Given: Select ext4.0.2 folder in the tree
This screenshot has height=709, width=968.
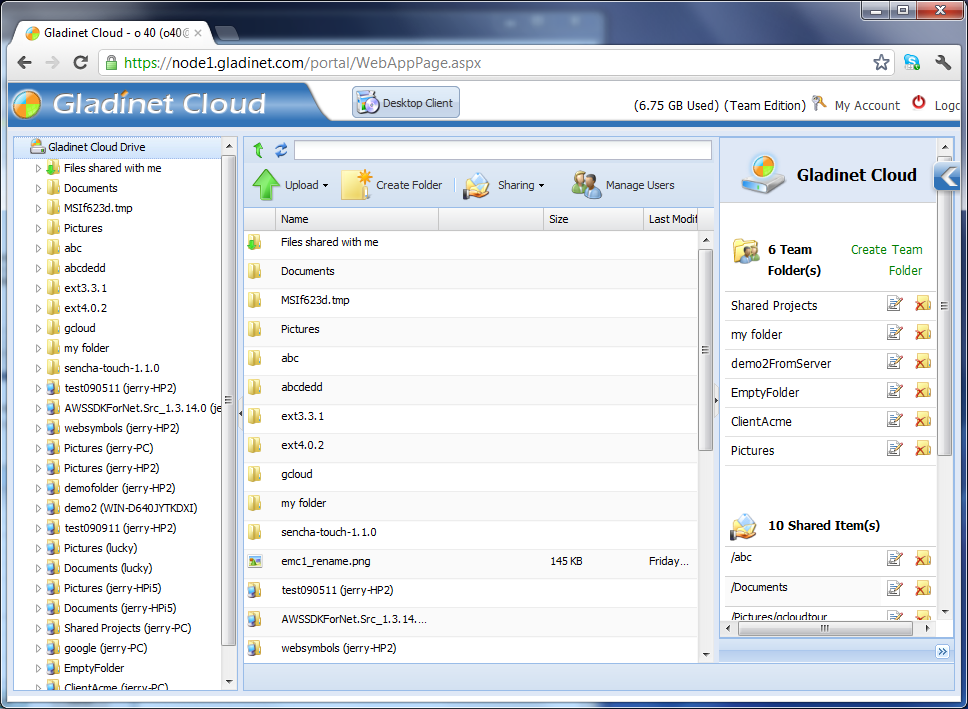Looking at the screenshot, I should [85, 308].
